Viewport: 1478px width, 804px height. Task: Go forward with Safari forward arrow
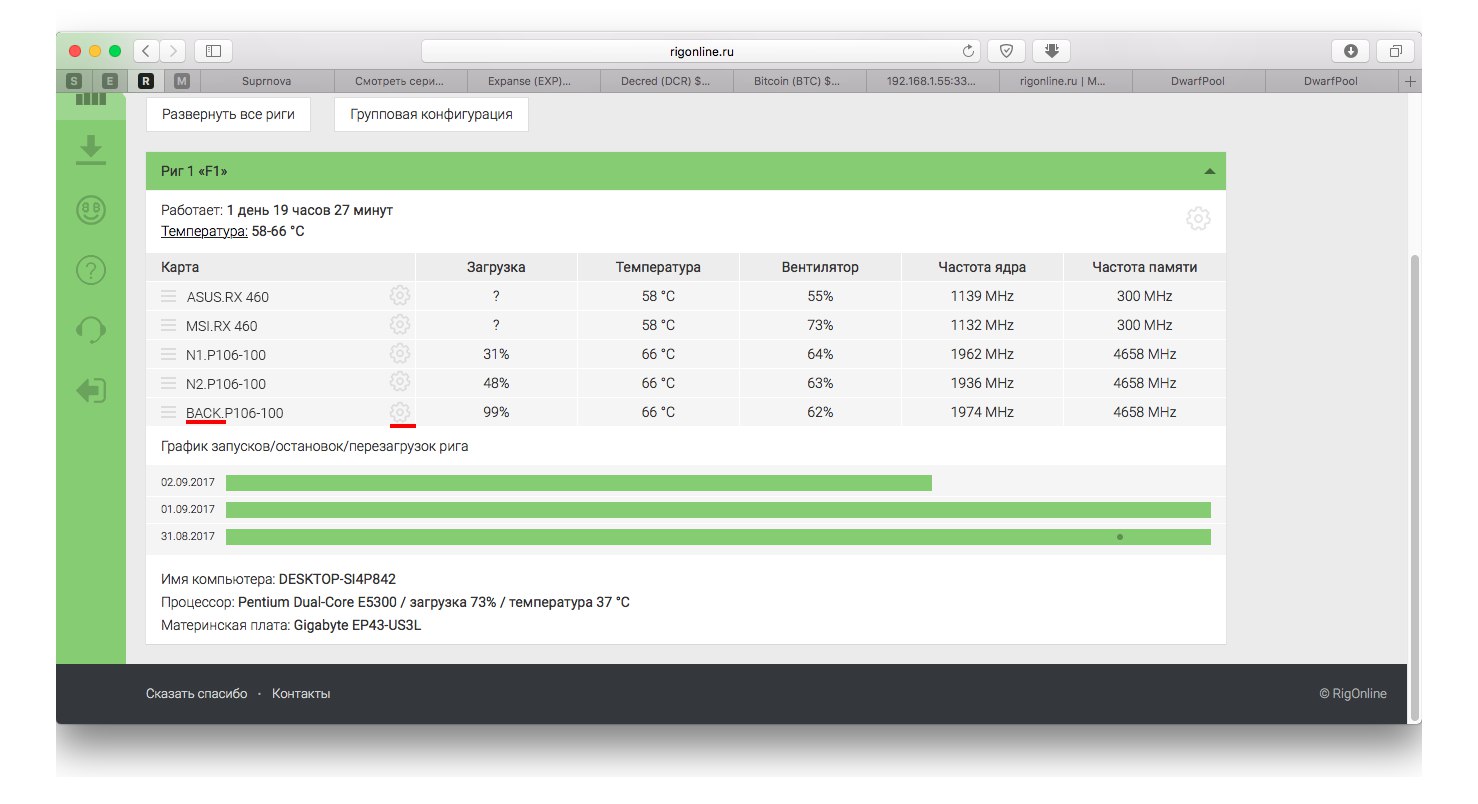172,51
